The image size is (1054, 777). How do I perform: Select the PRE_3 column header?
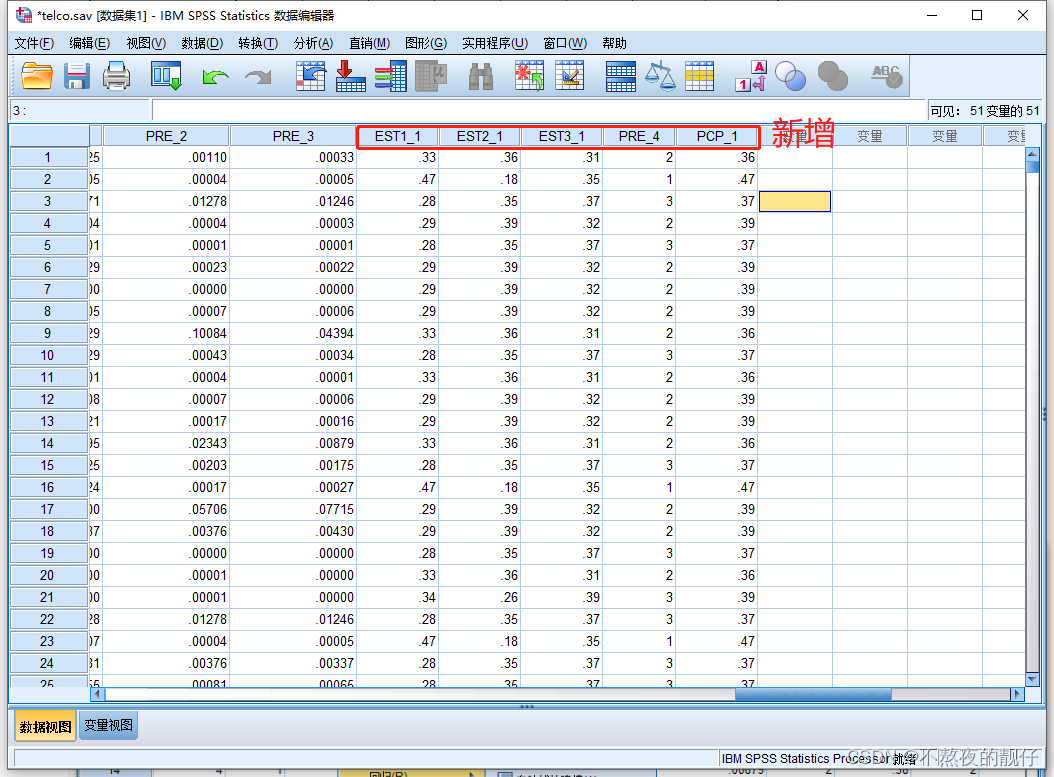click(293, 136)
